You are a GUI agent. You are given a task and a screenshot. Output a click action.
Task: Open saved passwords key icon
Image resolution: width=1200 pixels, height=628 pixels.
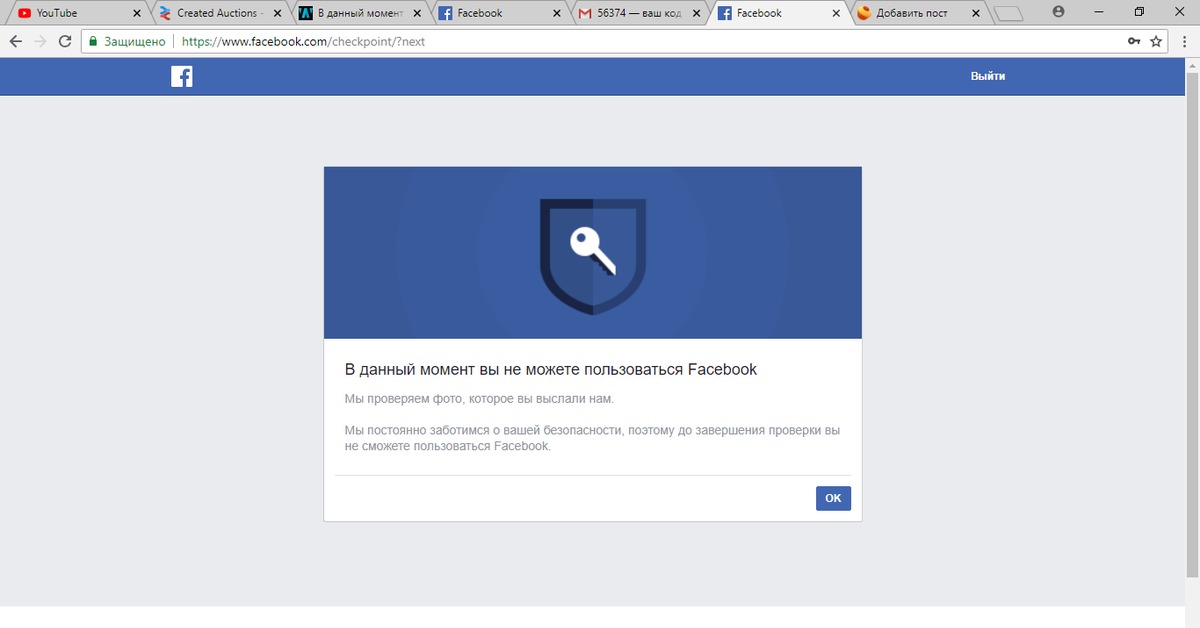(1134, 42)
